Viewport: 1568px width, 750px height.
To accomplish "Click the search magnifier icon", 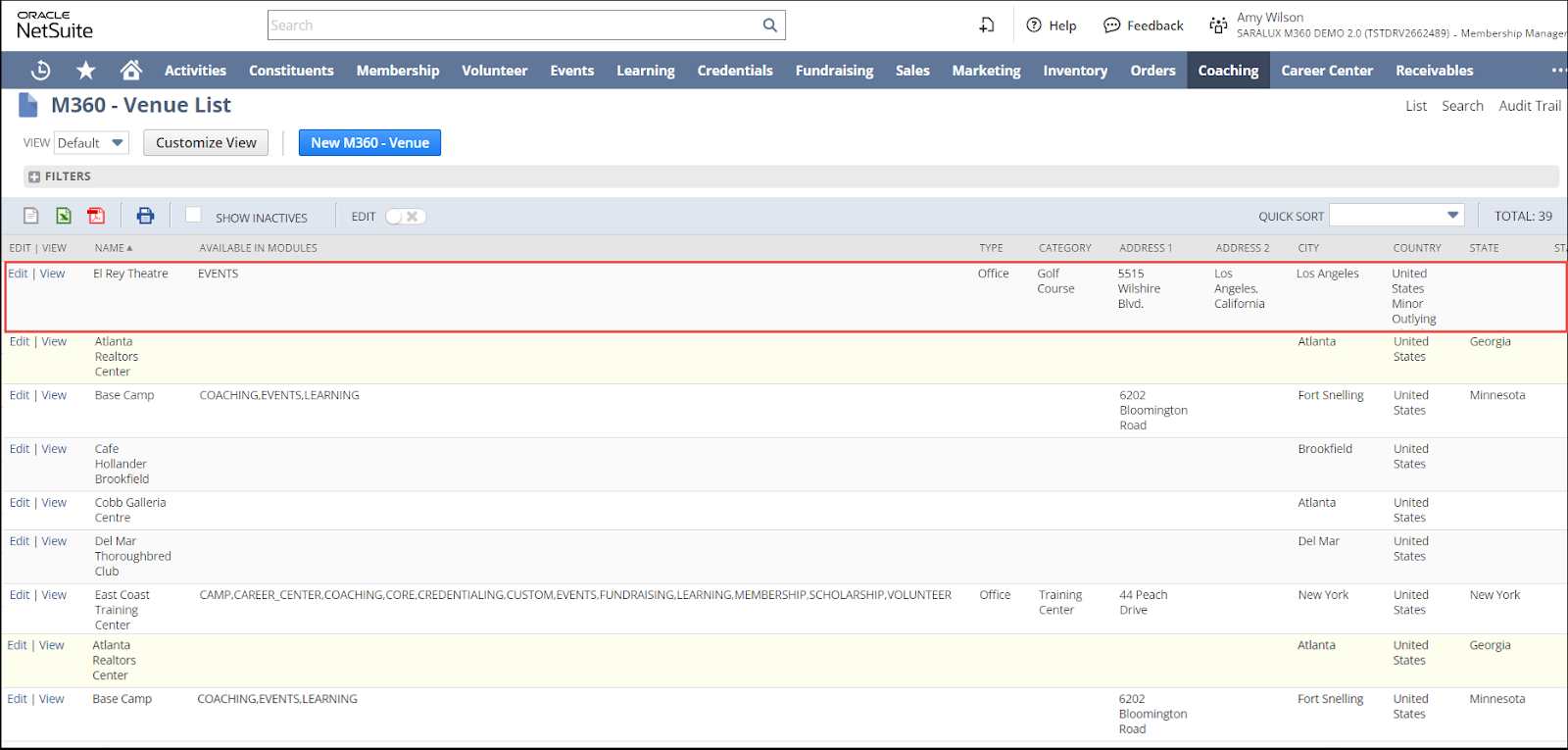I will pyautogui.click(x=770, y=25).
